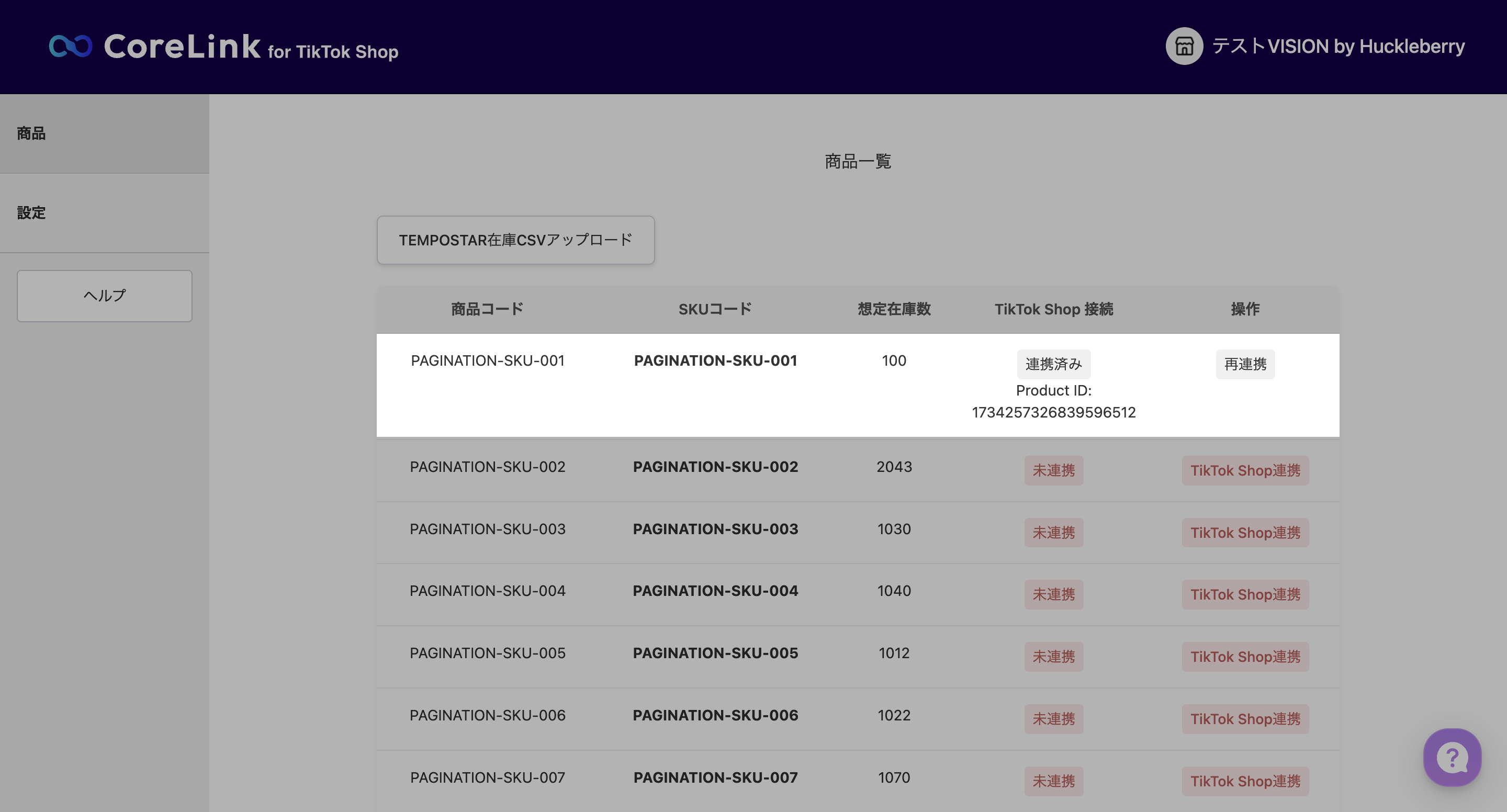Click TEMPOSTAR在庫CSVアップロード button
The height and width of the screenshot is (812, 1507).
(515, 240)
